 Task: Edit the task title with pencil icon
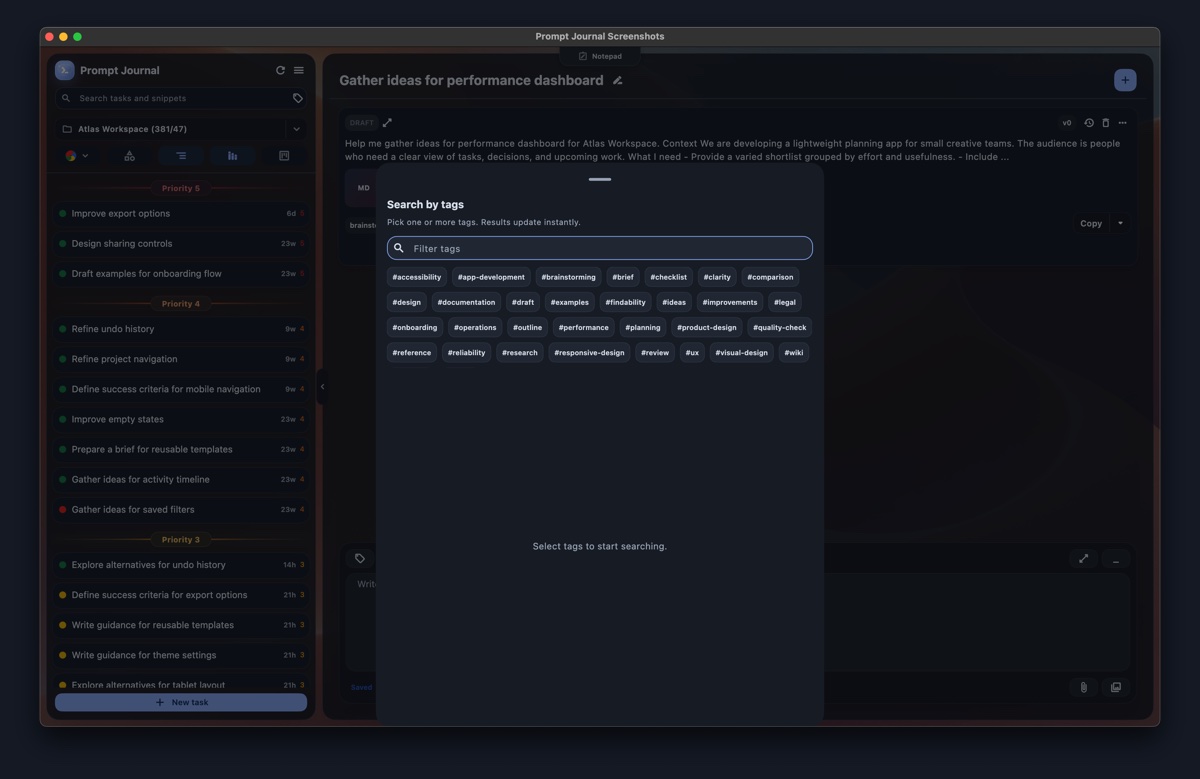tap(617, 81)
